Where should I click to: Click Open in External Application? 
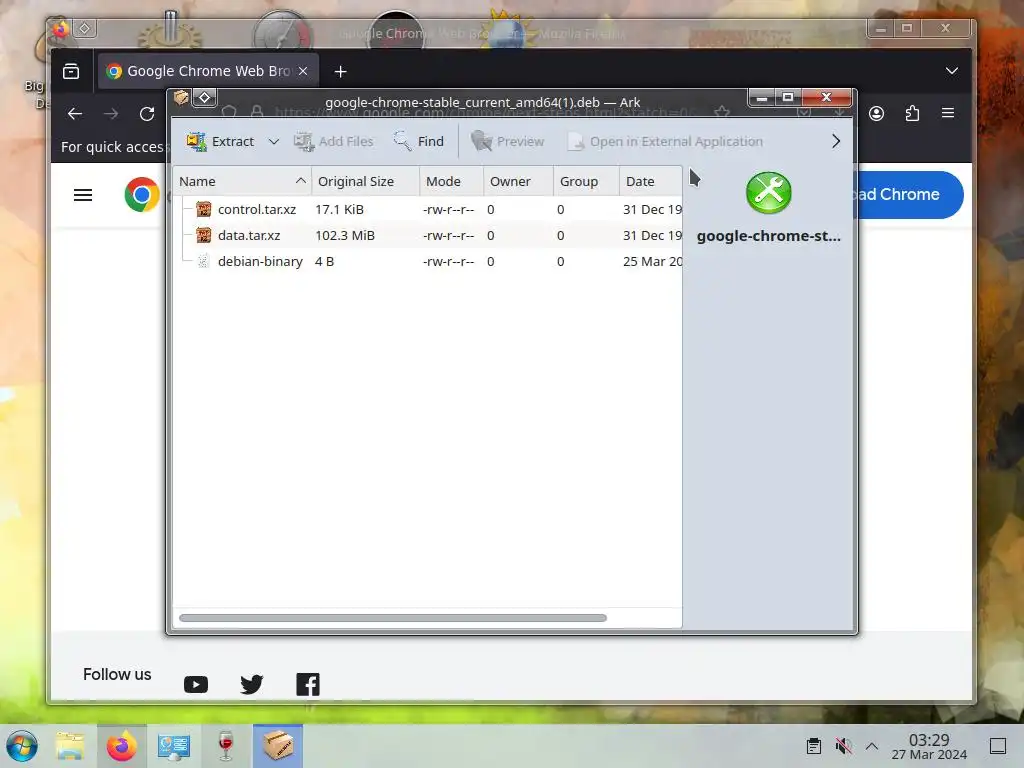click(665, 141)
